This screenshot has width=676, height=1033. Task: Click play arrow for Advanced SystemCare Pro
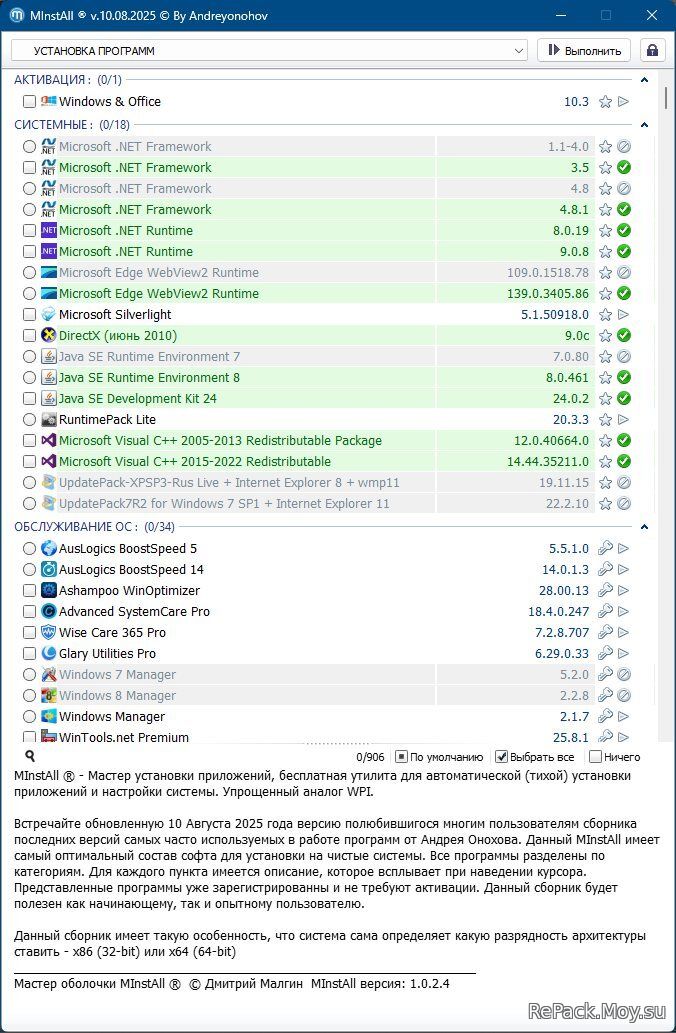[x=623, y=611]
